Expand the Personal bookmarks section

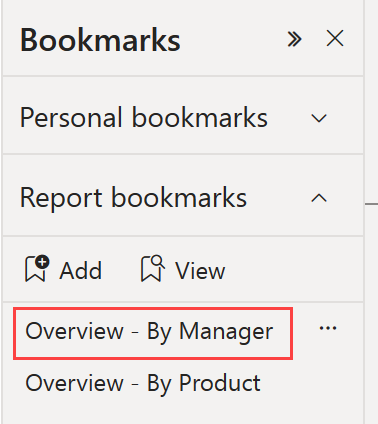(x=319, y=118)
